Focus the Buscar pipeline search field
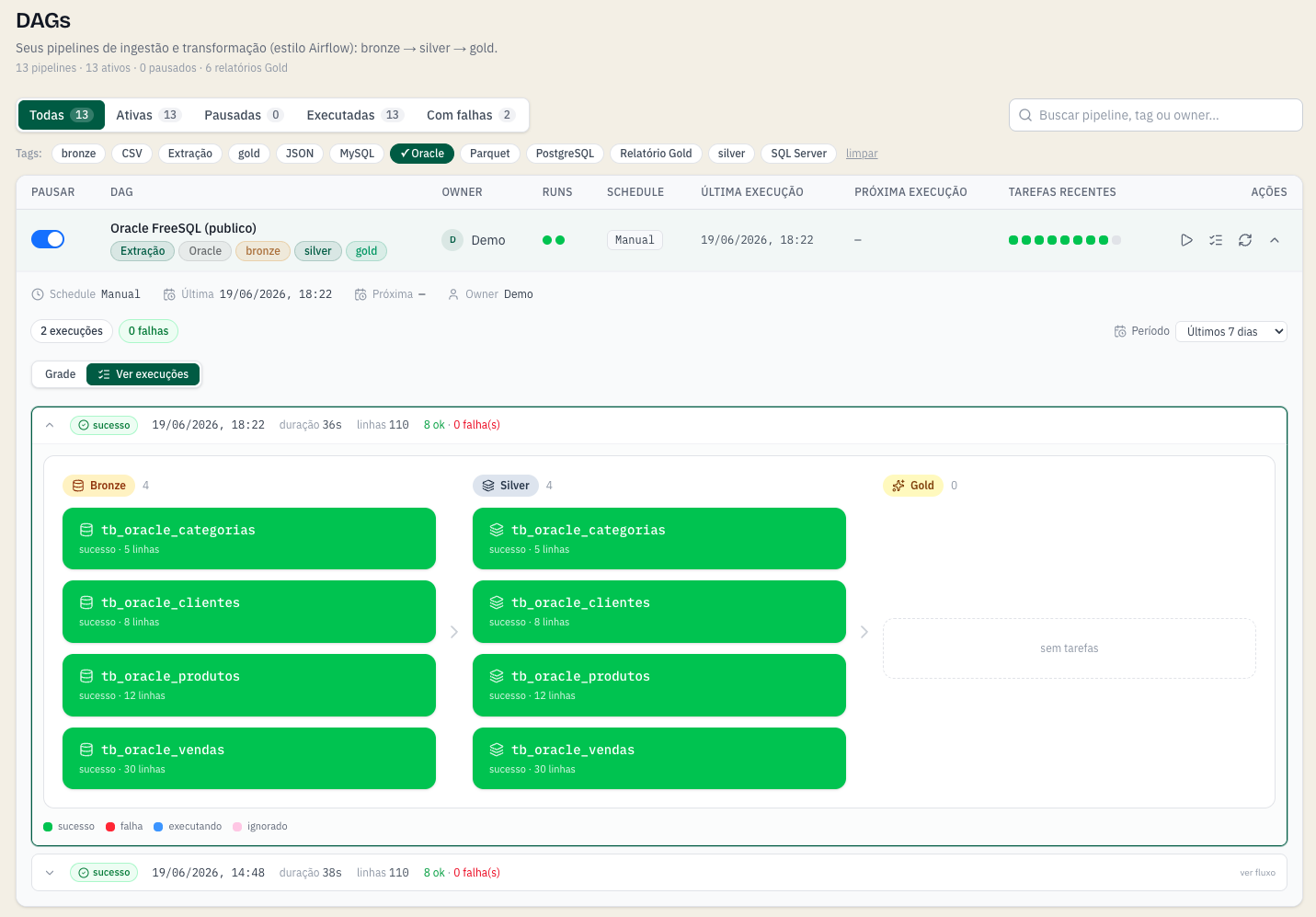Screen dimensions: 1316x917 [x=1156, y=115]
